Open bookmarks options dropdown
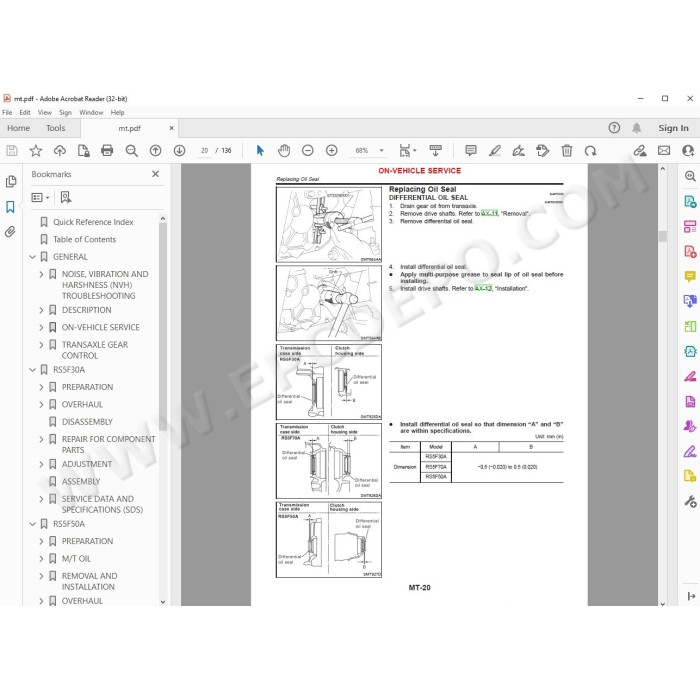700x700 pixels. tap(40, 197)
